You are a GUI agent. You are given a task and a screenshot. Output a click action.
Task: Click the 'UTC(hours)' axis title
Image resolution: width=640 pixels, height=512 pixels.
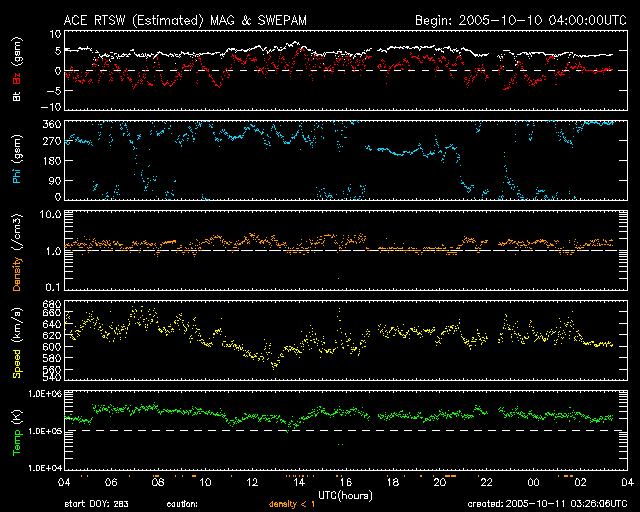pos(346,496)
